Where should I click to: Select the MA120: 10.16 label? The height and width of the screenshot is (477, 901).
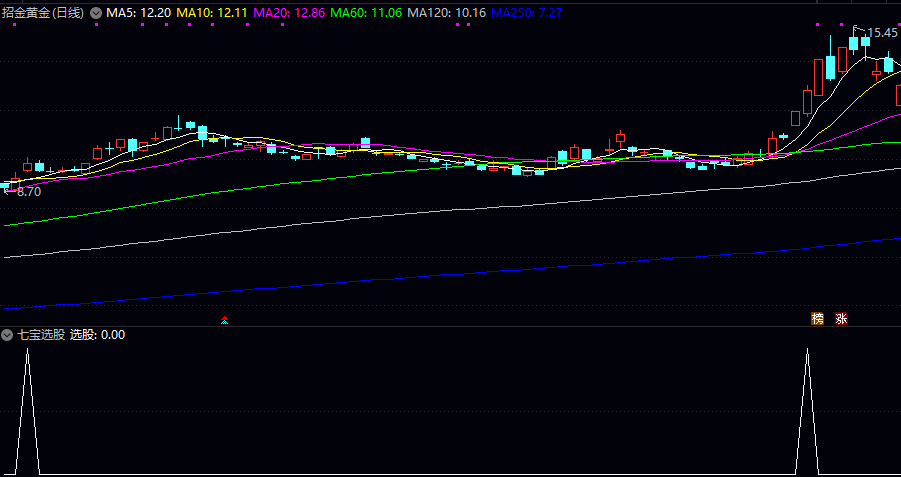[x=446, y=13]
